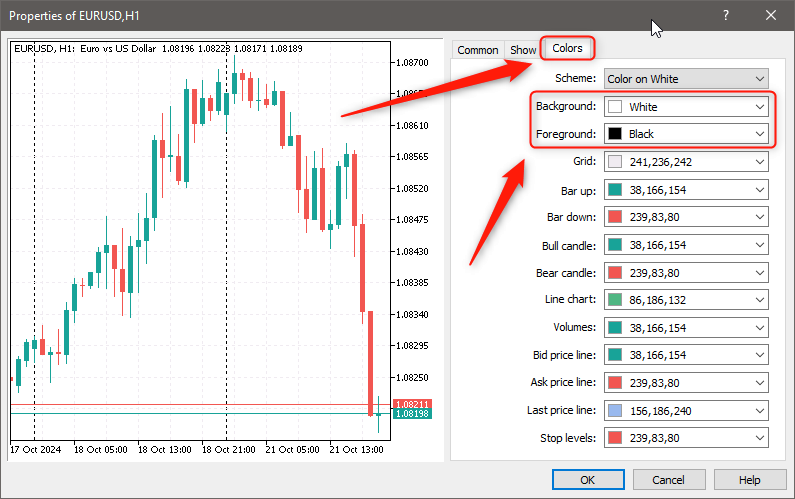Click the 1.08211 ask price label

(x=412, y=404)
